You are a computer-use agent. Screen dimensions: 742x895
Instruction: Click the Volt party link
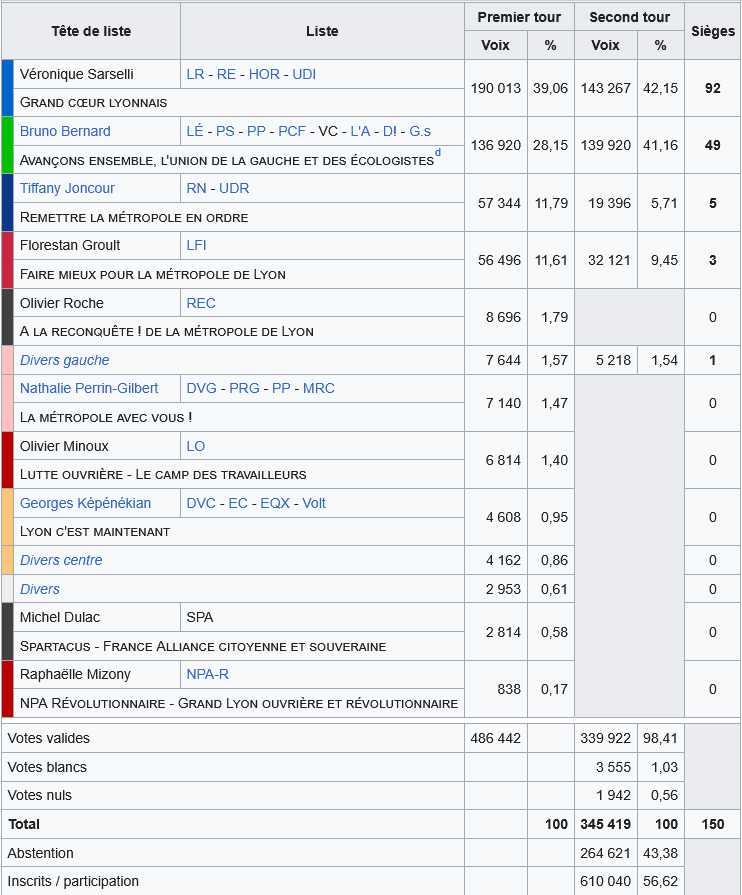pos(314,503)
